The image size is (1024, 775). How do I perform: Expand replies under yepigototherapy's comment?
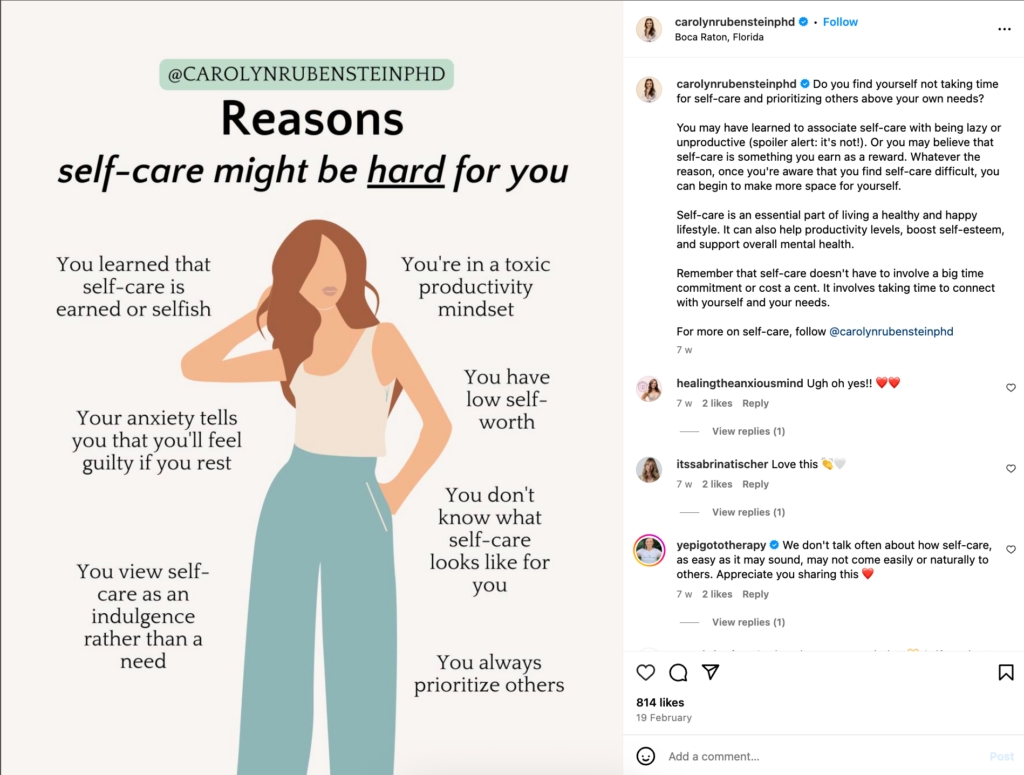[747, 621]
